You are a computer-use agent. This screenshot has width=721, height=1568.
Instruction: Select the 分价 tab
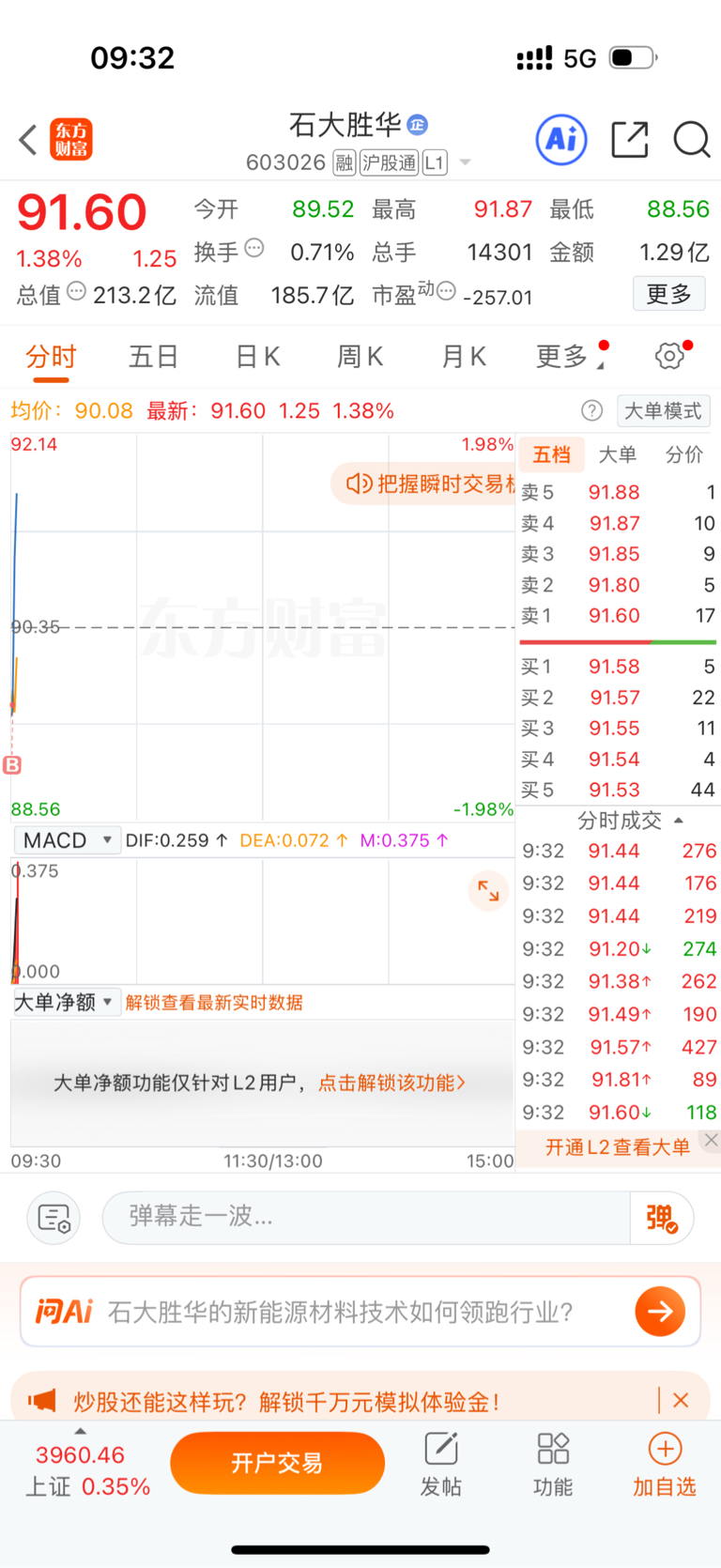(x=684, y=454)
